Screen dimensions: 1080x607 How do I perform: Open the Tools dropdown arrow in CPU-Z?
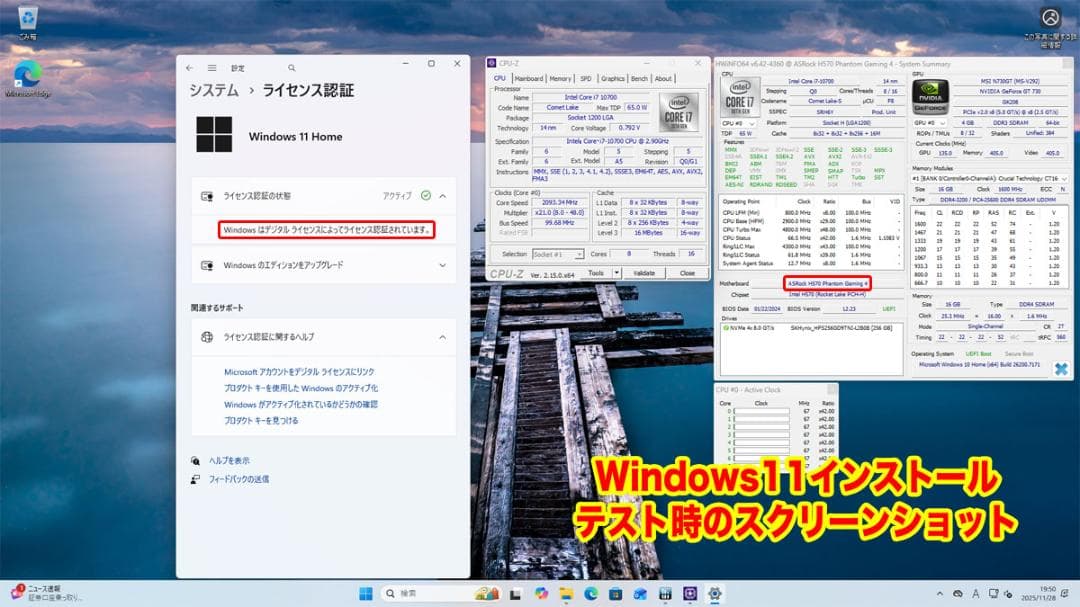[614, 272]
